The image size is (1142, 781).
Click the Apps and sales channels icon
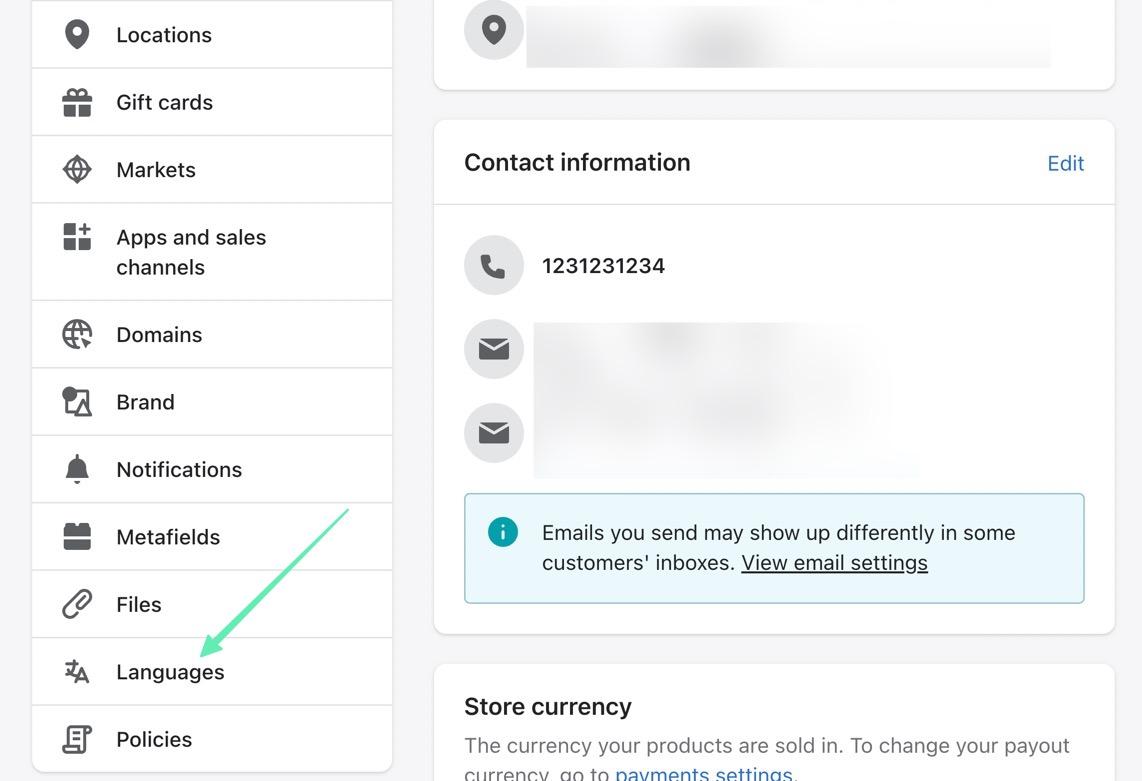77,237
